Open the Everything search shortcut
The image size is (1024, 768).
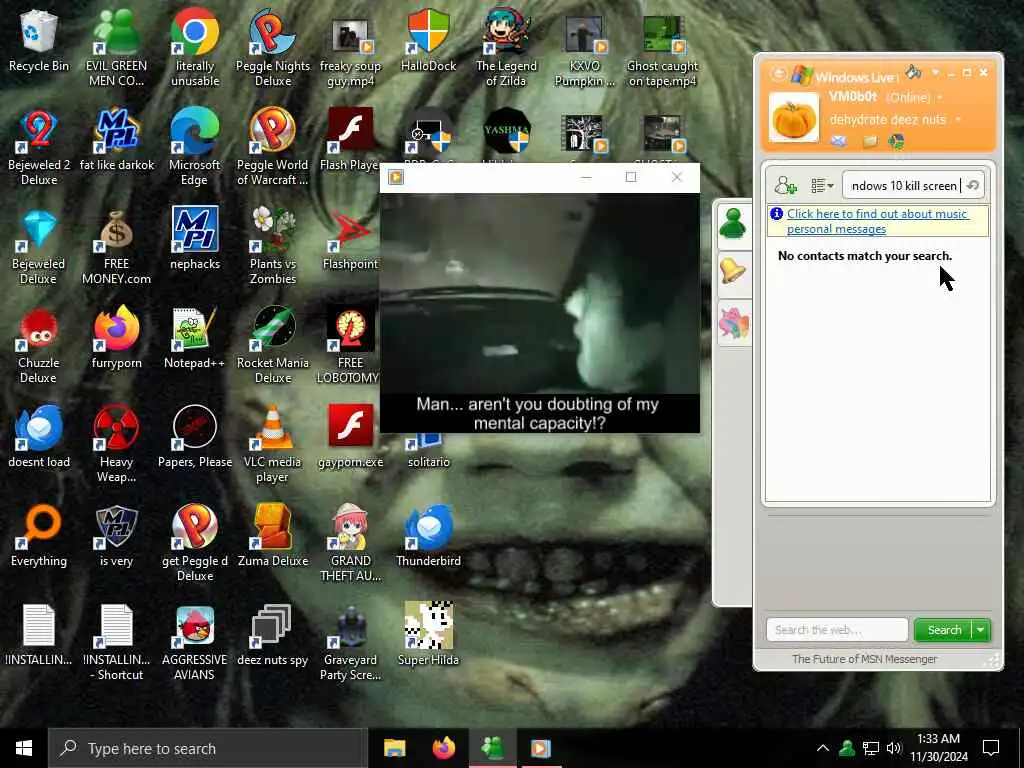click(x=39, y=536)
